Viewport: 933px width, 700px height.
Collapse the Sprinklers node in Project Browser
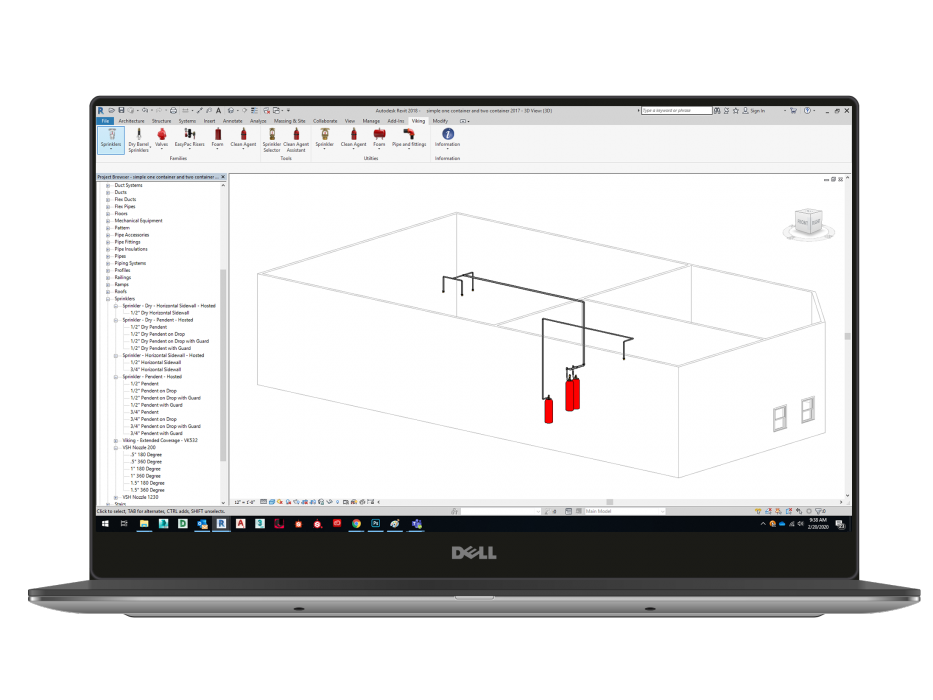pos(108,299)
